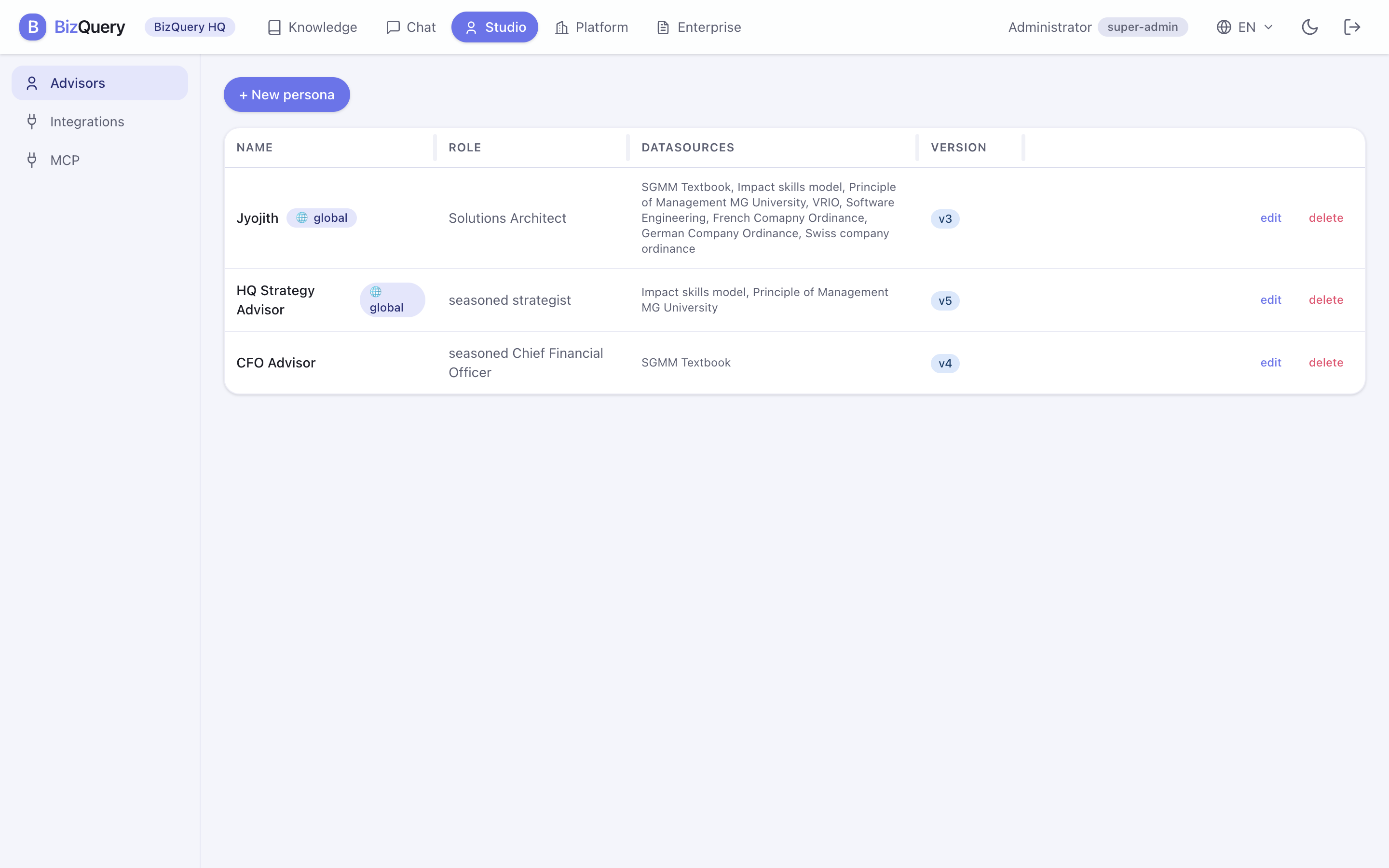Click the SGMM Textbook datasource of CFO Advisor
Image resolution: width=1389 pixels, height=868 pixels.
coord(686,362)
